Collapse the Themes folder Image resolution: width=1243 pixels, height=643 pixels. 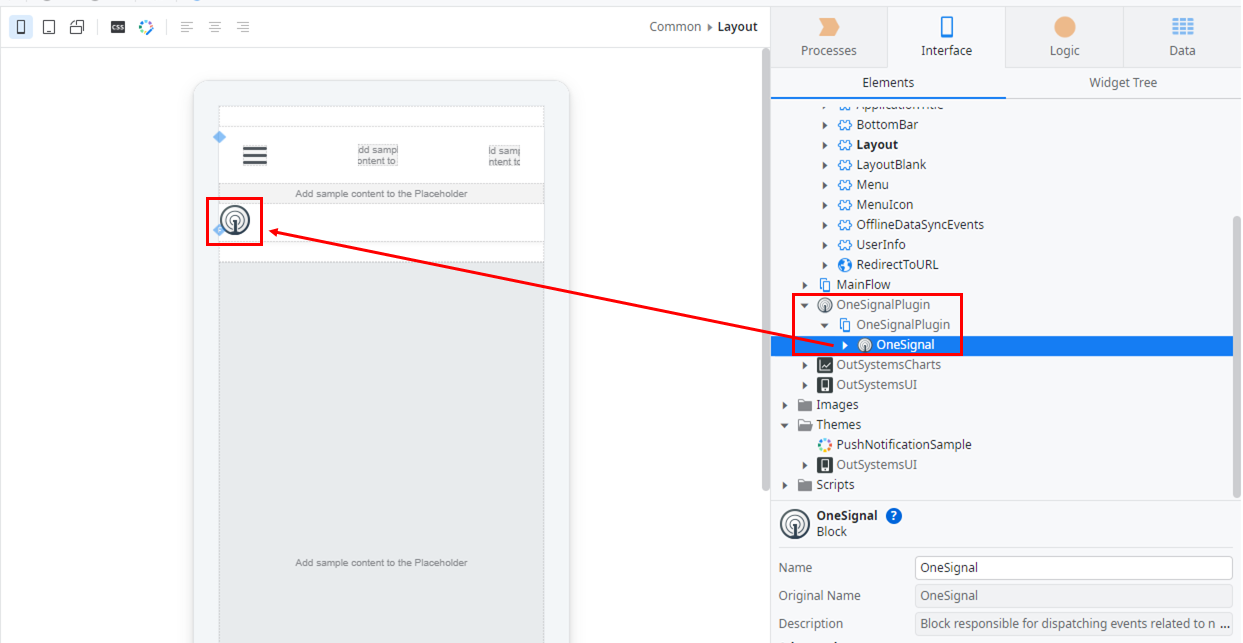coord(785,425)
